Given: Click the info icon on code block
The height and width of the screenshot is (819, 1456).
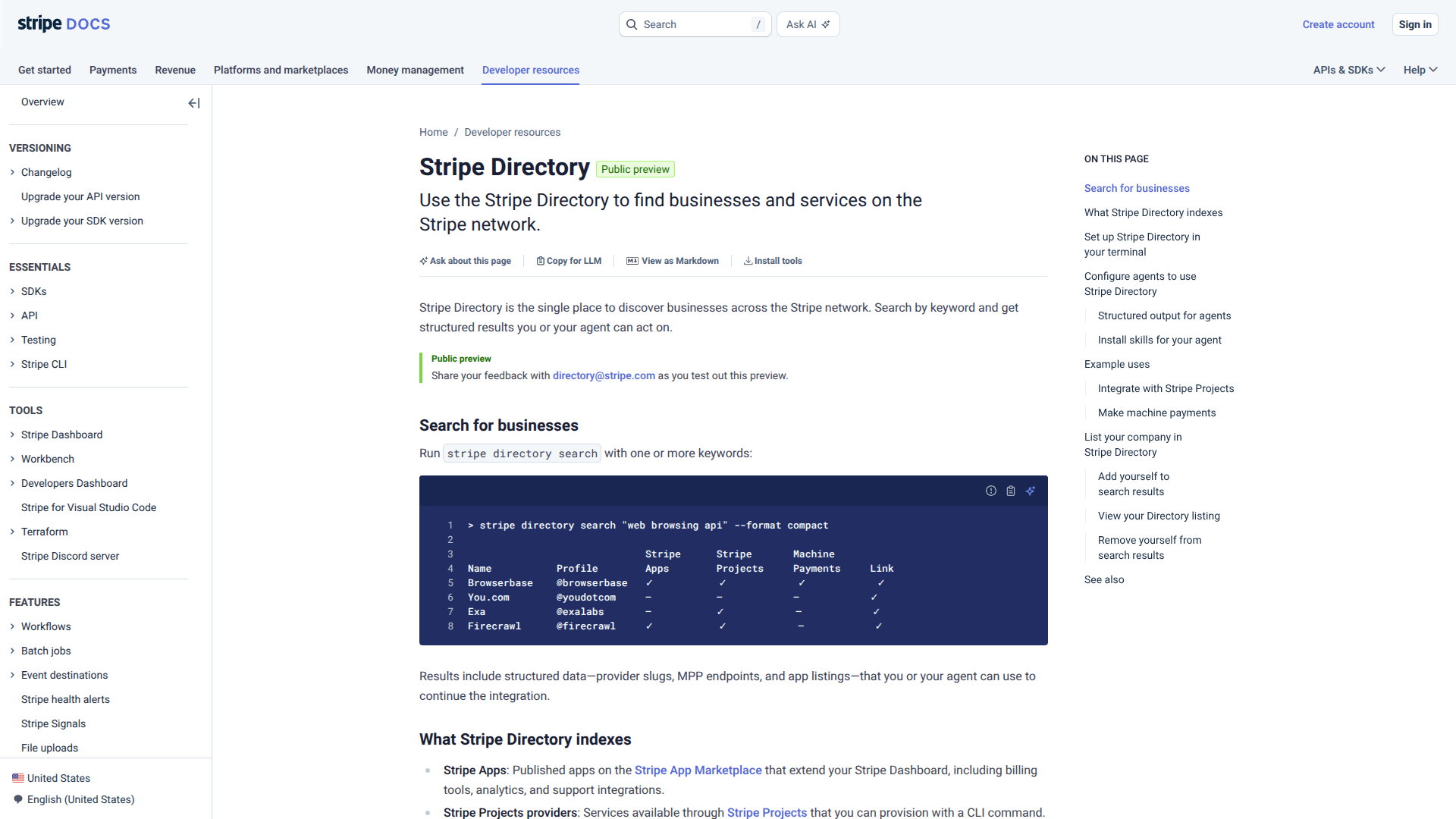Looking at the screenshot, I should click(990, 491).
